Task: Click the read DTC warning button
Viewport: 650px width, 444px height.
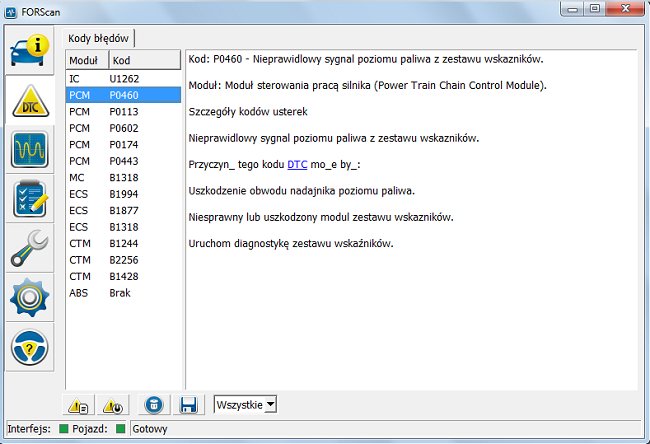Action: point(77,405)
